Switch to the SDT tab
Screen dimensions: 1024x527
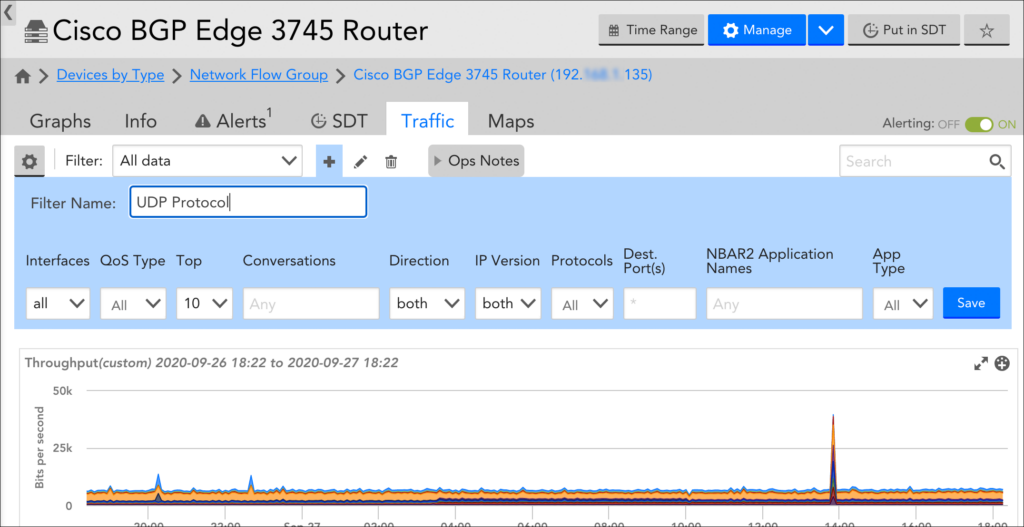coord(339,121)
